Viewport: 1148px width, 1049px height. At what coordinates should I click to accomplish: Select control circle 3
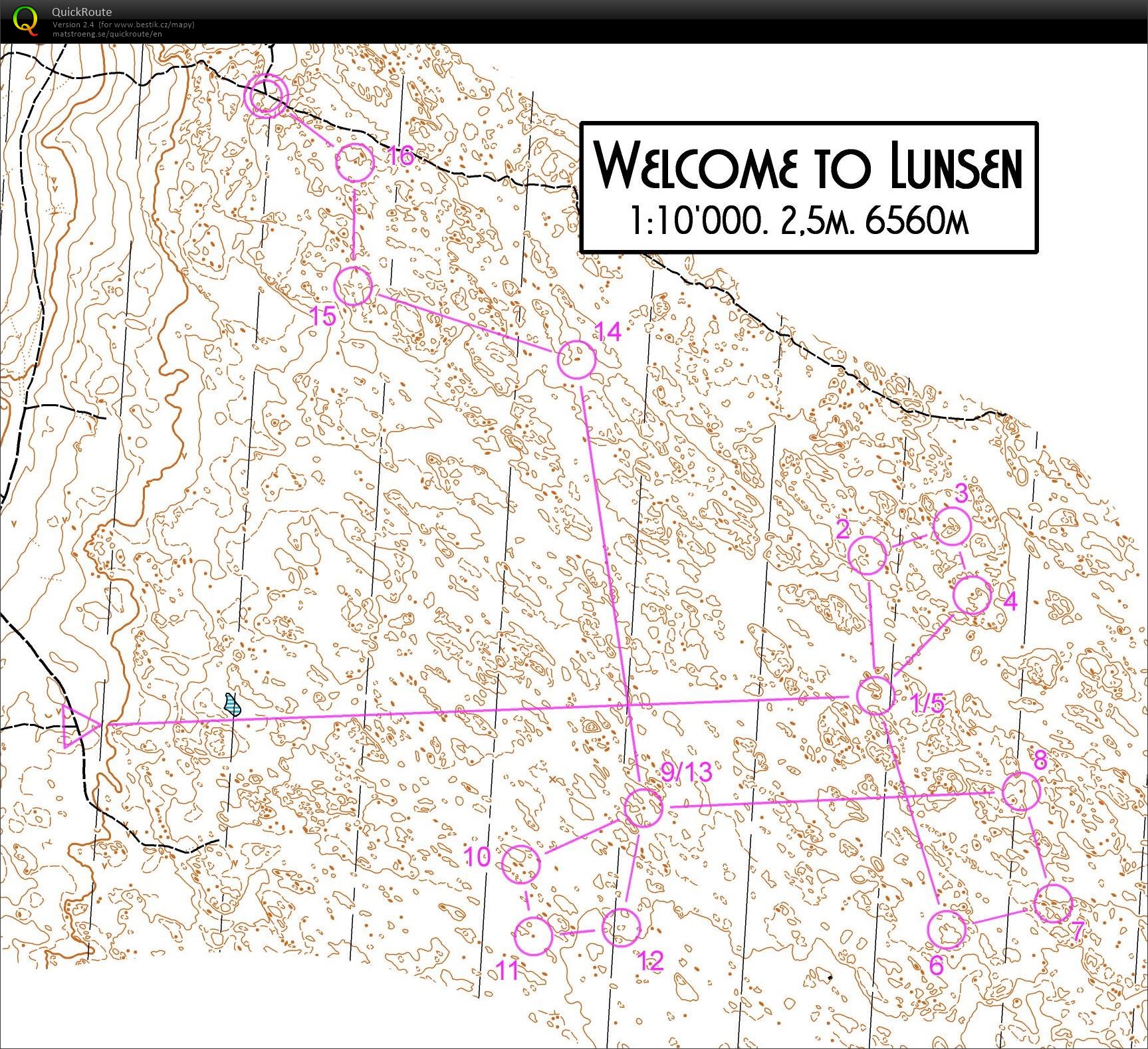point(952,526)
